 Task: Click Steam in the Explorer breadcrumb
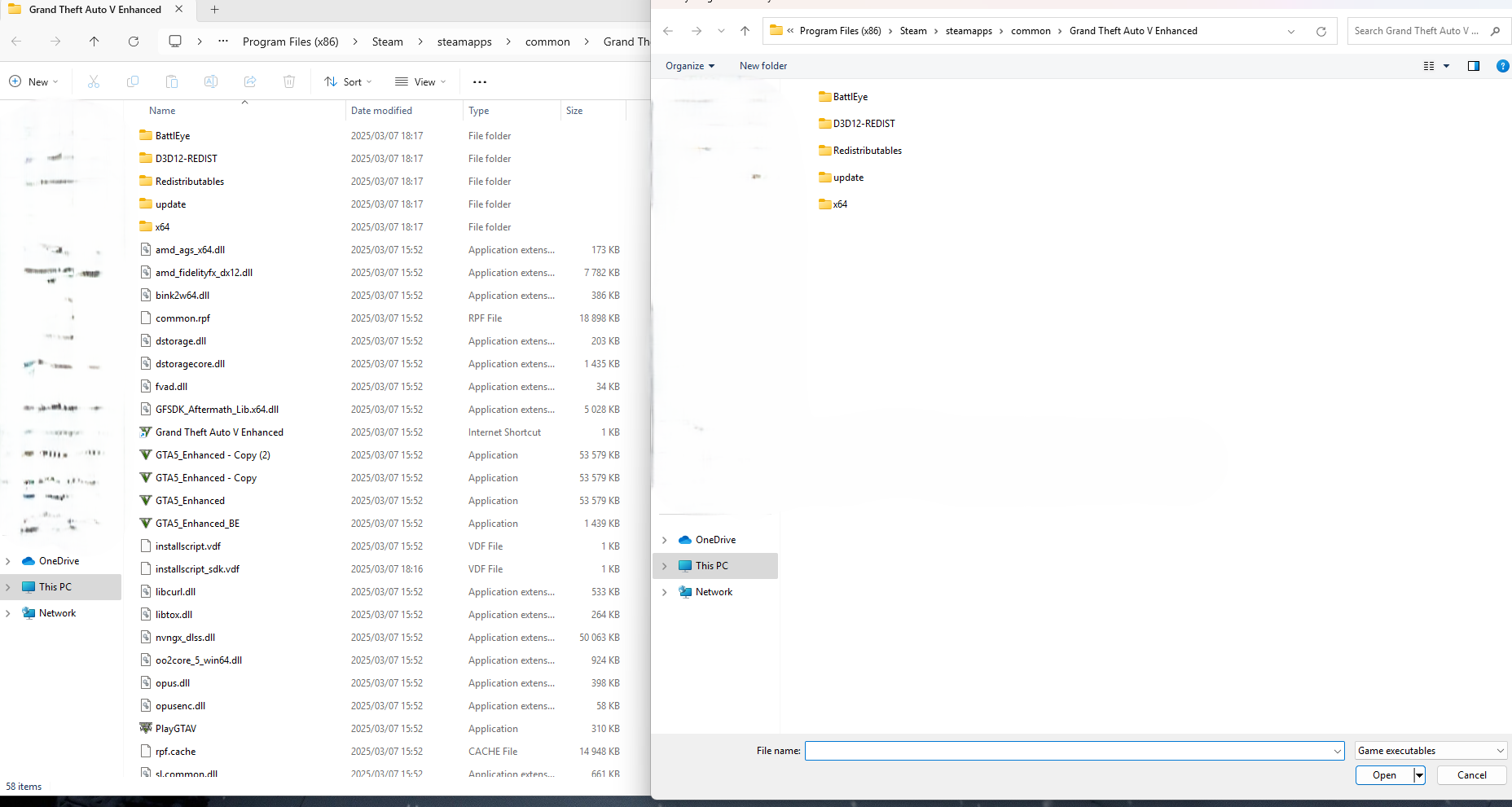[388, 42]
